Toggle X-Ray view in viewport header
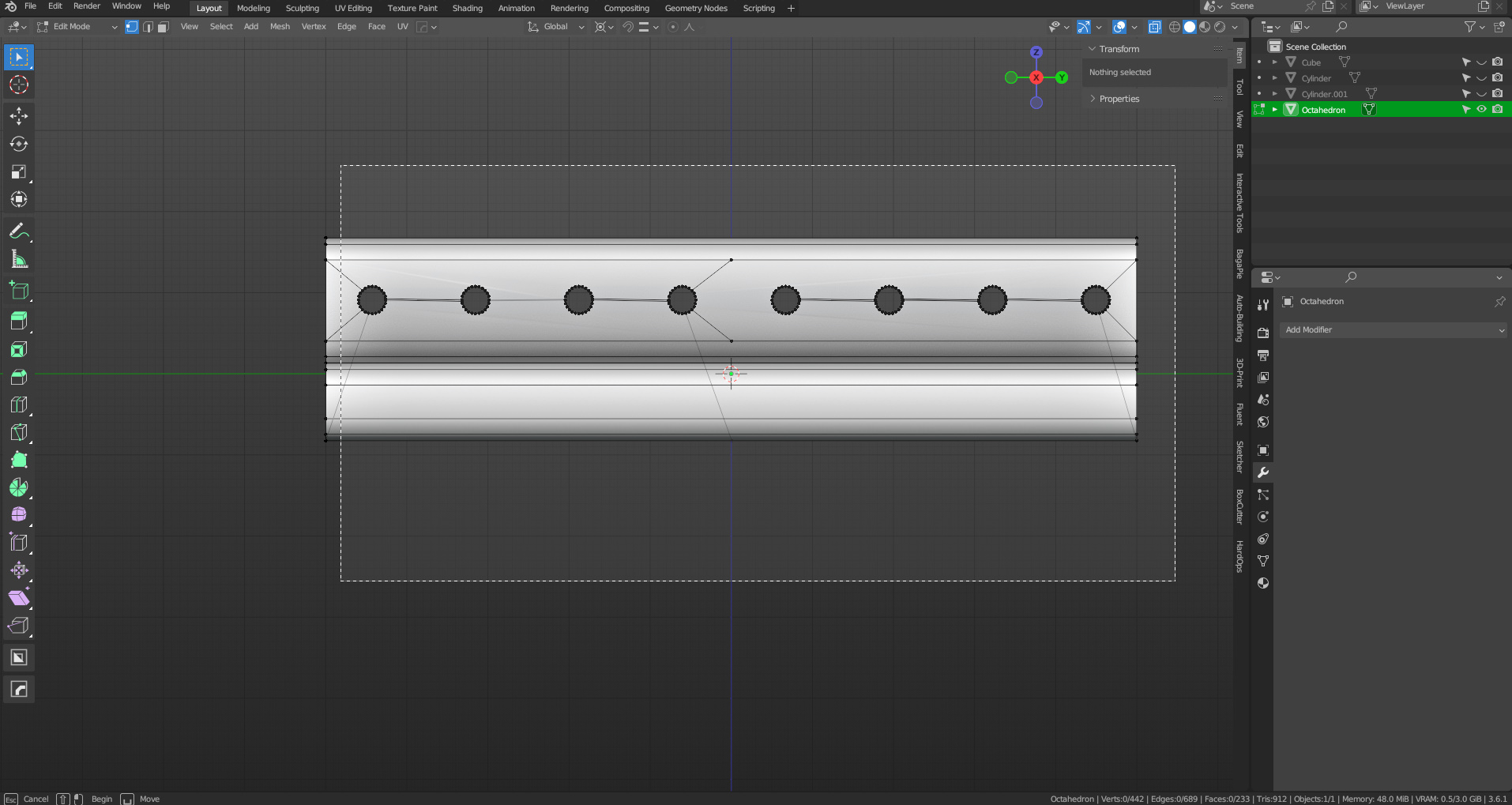Viewport: 1512px width, 805px height. tap(1154, 27)
